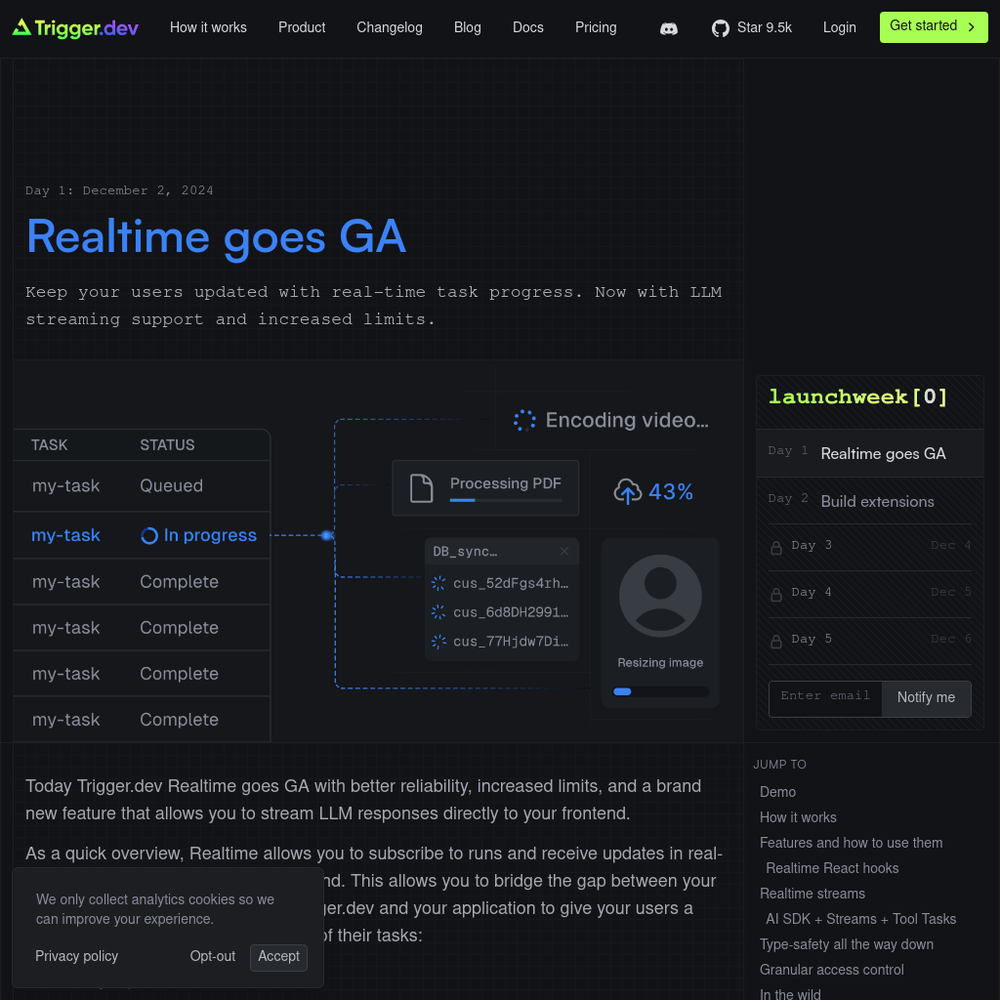Image resolution: width=1000 pixels, height=1000 pixels.
Task: Select Day 2 Build extensions
Action: coord(870,501)
